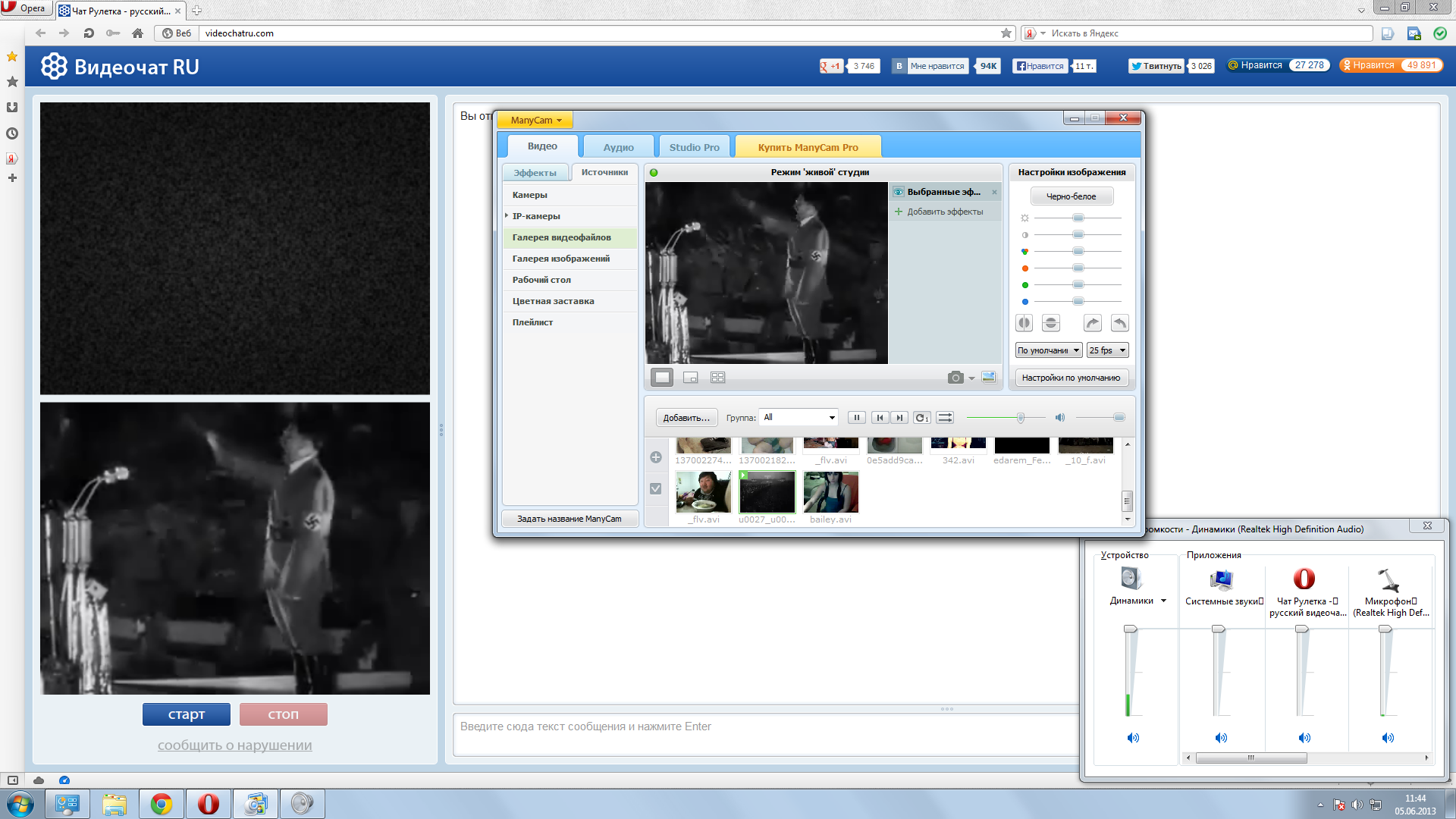This screenshot has height=819, width=1456.
Task: Adjust the contrast slider in image settings
Action: point(1078,235)
